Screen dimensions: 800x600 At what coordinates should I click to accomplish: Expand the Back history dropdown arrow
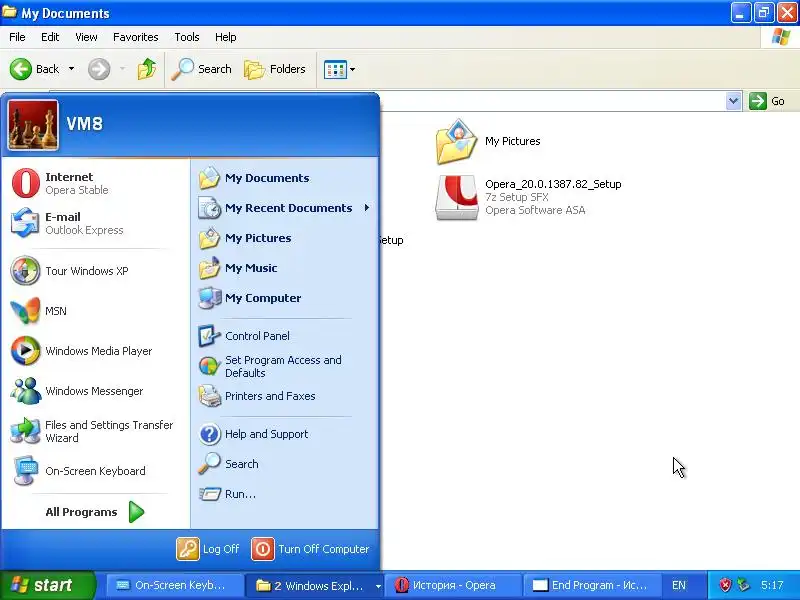point(71,69)
